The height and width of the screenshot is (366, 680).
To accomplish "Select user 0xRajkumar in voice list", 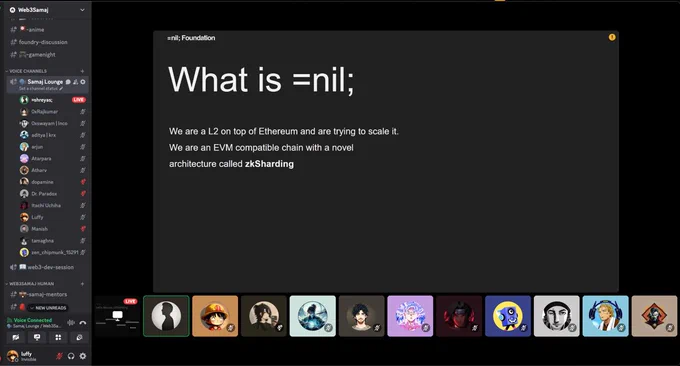I will (44, 111).
